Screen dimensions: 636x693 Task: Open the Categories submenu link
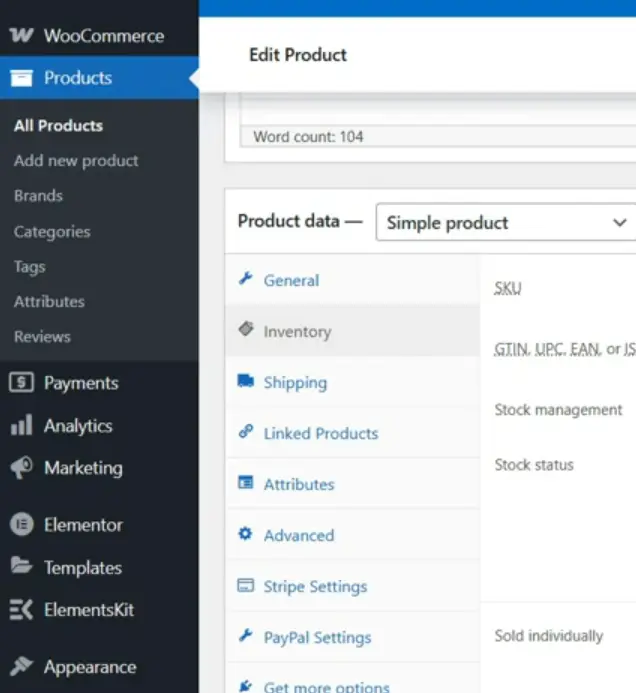pos(52,232)
